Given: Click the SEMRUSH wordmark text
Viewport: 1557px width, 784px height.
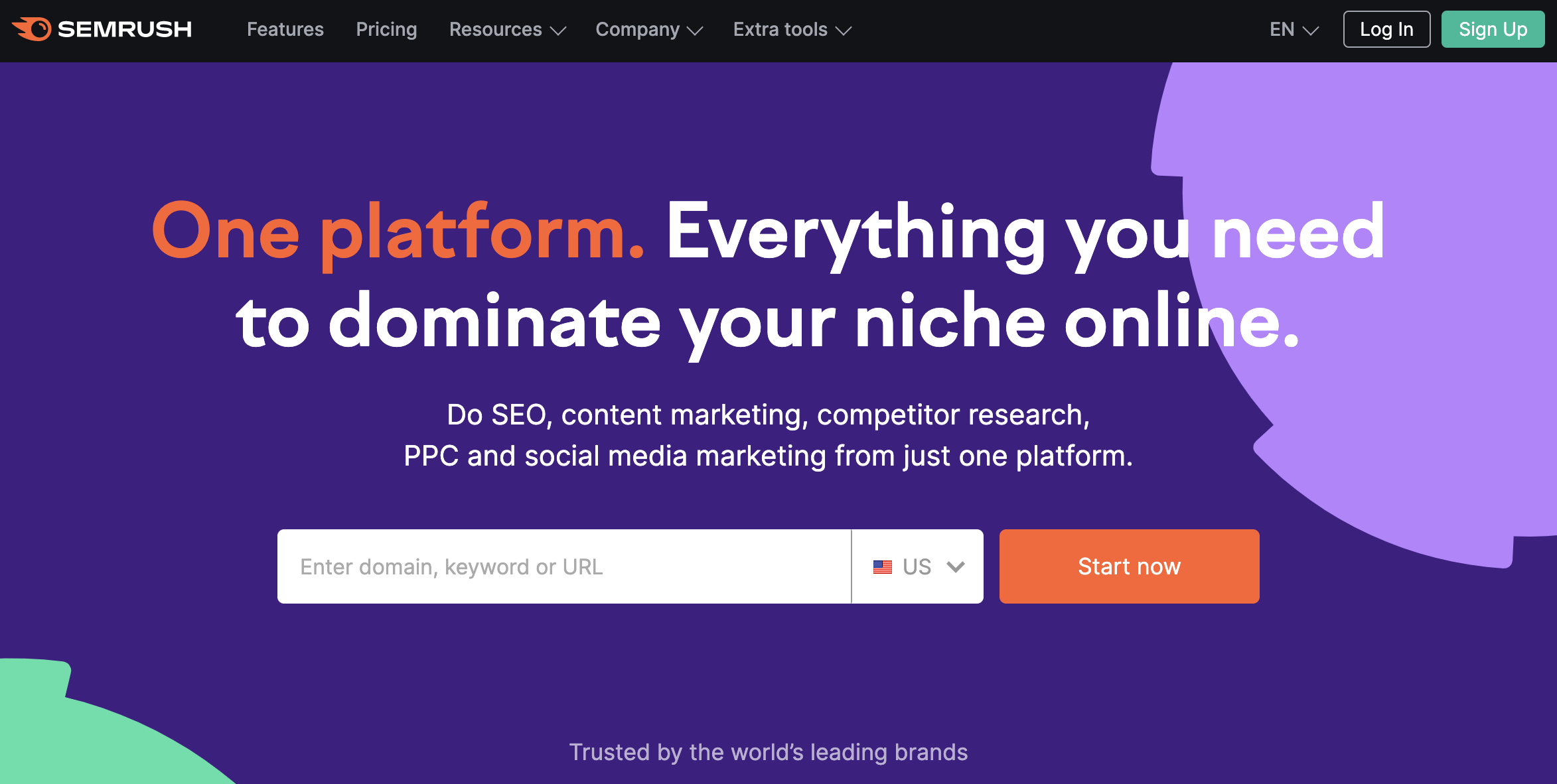Looking at the screenshot, I should tap(125, 29).
